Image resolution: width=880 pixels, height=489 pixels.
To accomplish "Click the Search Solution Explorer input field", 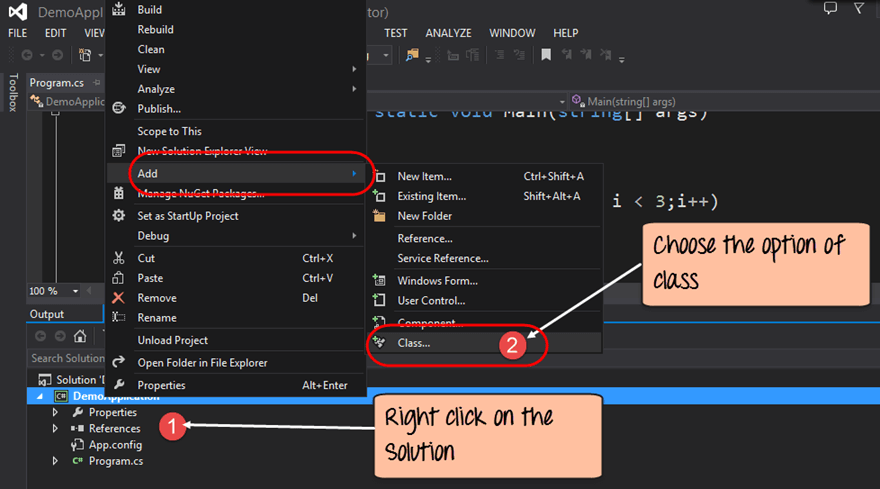I will click(x=67, y=358).
